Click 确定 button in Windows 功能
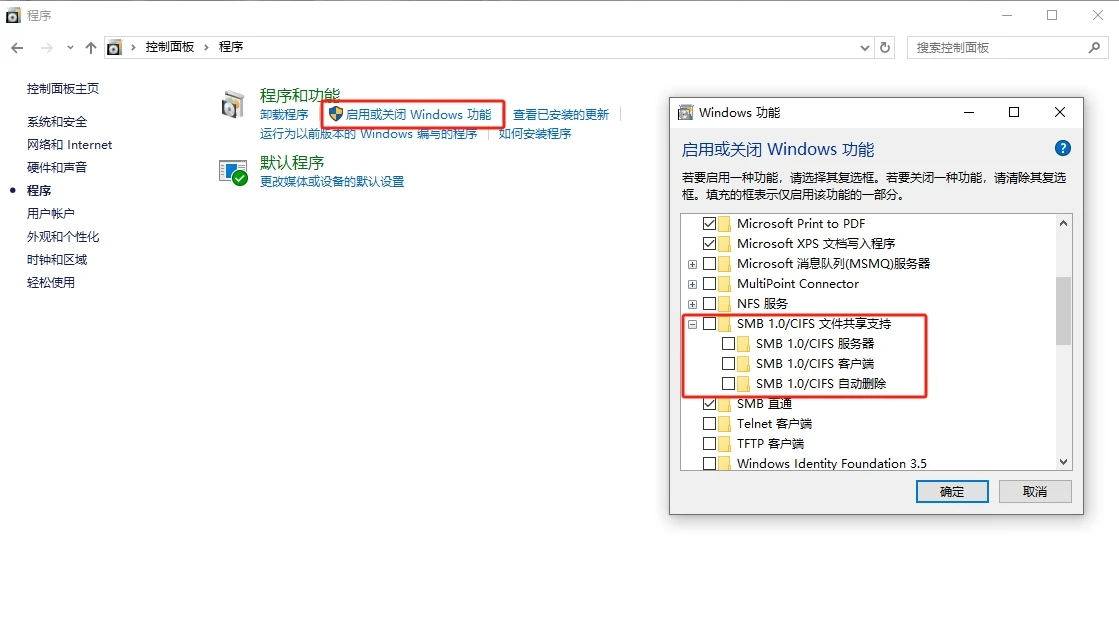Viewport: 1119px width, 633px height. click(952, 492)
